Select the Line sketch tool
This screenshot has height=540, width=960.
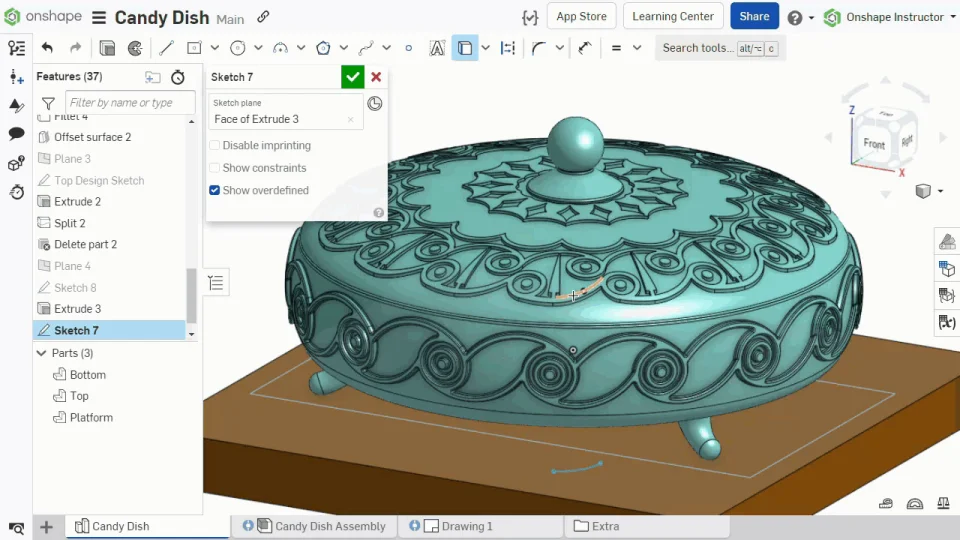[166, 48]
